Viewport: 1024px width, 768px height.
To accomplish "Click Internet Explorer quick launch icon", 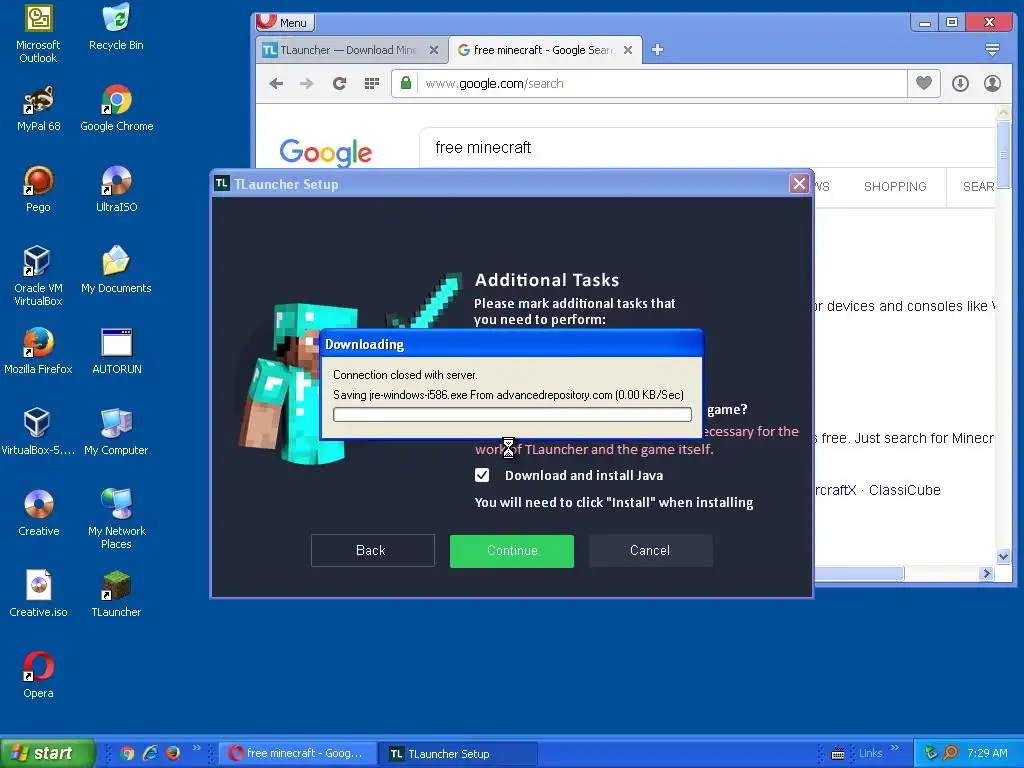I will click(x=150, y=753).
